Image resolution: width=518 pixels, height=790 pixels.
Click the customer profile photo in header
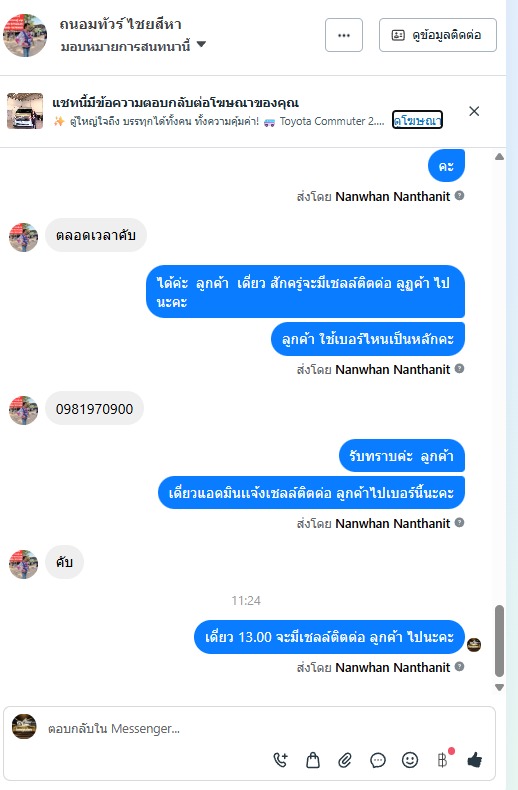[25, 35]
